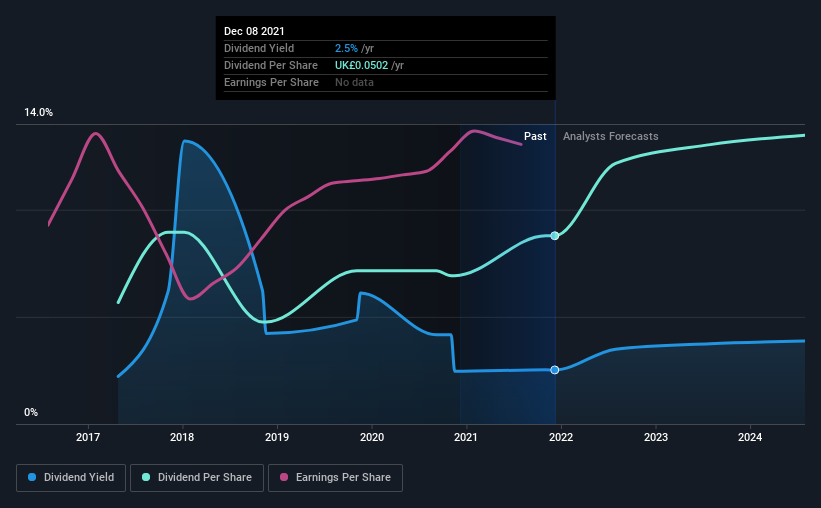This screenshot has height=508, width=821.
Task: Click the 2019 x-axis label
Action: [277, 437]
